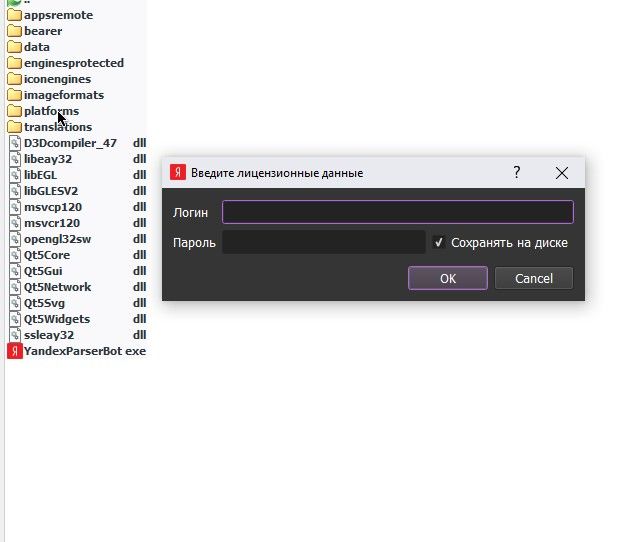
Task: Select the libeay32 file name
Action: coord(48,159)
